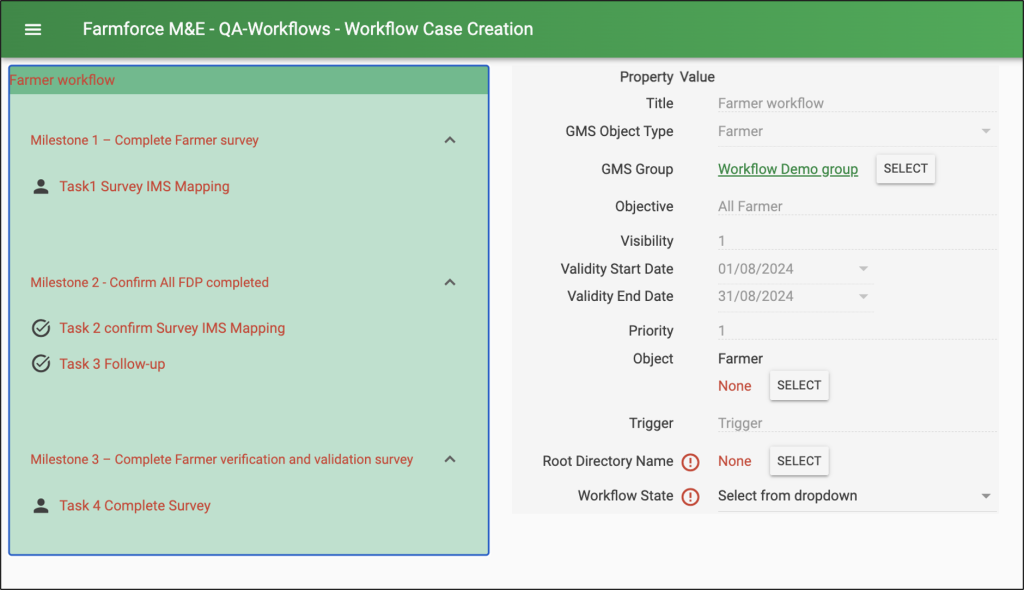Click SELECT beside the Object None value
The image size is (1024, 590).
[798, 385]
